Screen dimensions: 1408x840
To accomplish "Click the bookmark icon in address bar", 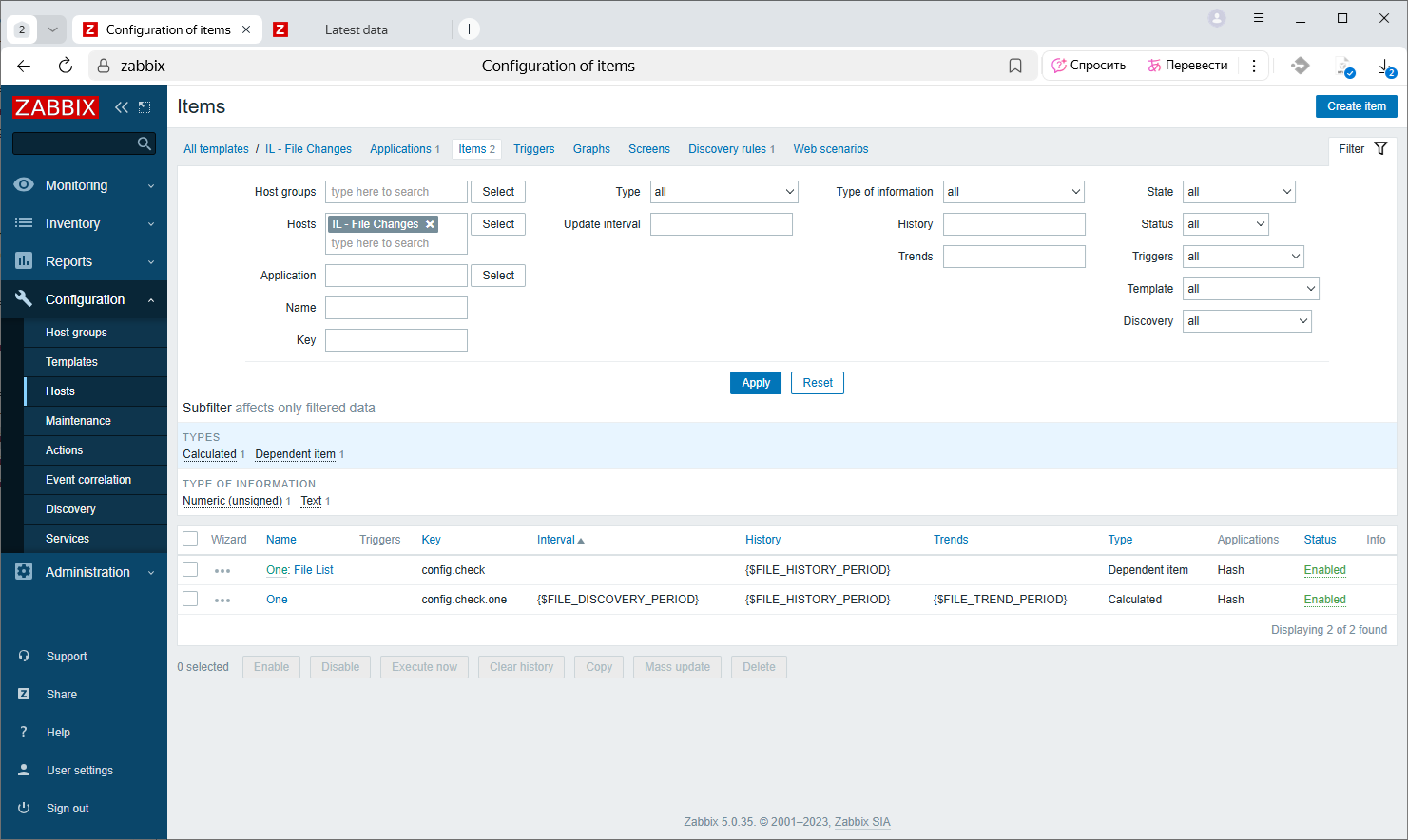I will point(1015,66).
